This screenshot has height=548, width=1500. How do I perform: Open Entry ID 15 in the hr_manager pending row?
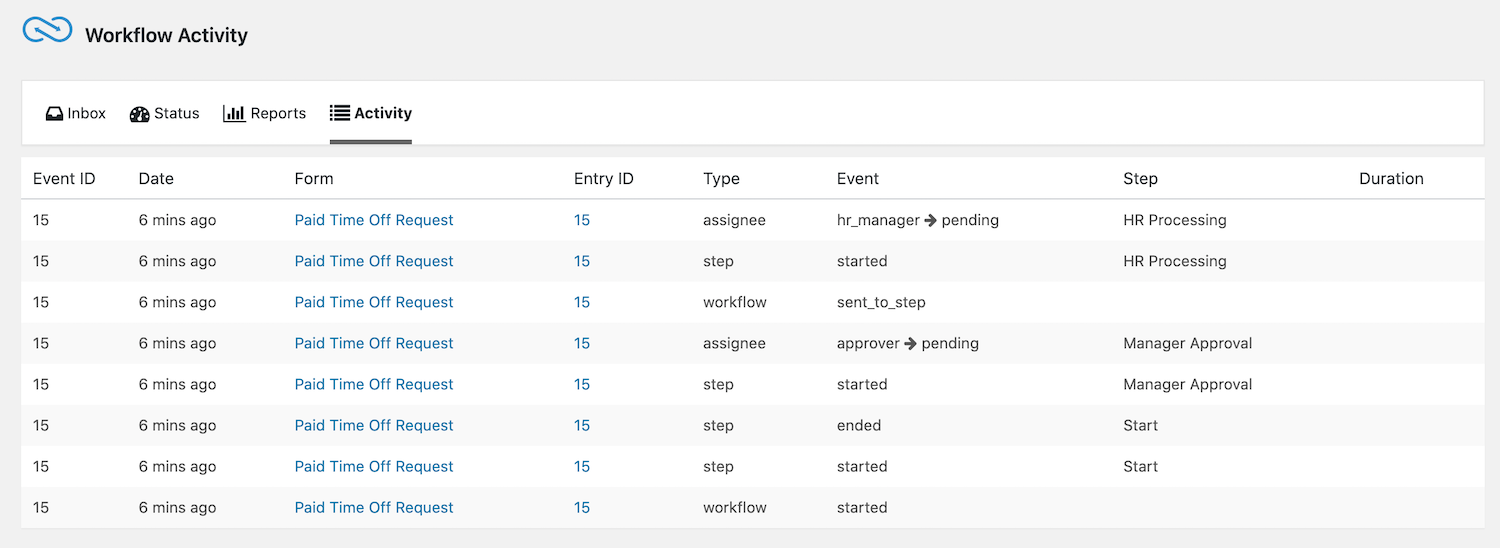pos(582,220)
